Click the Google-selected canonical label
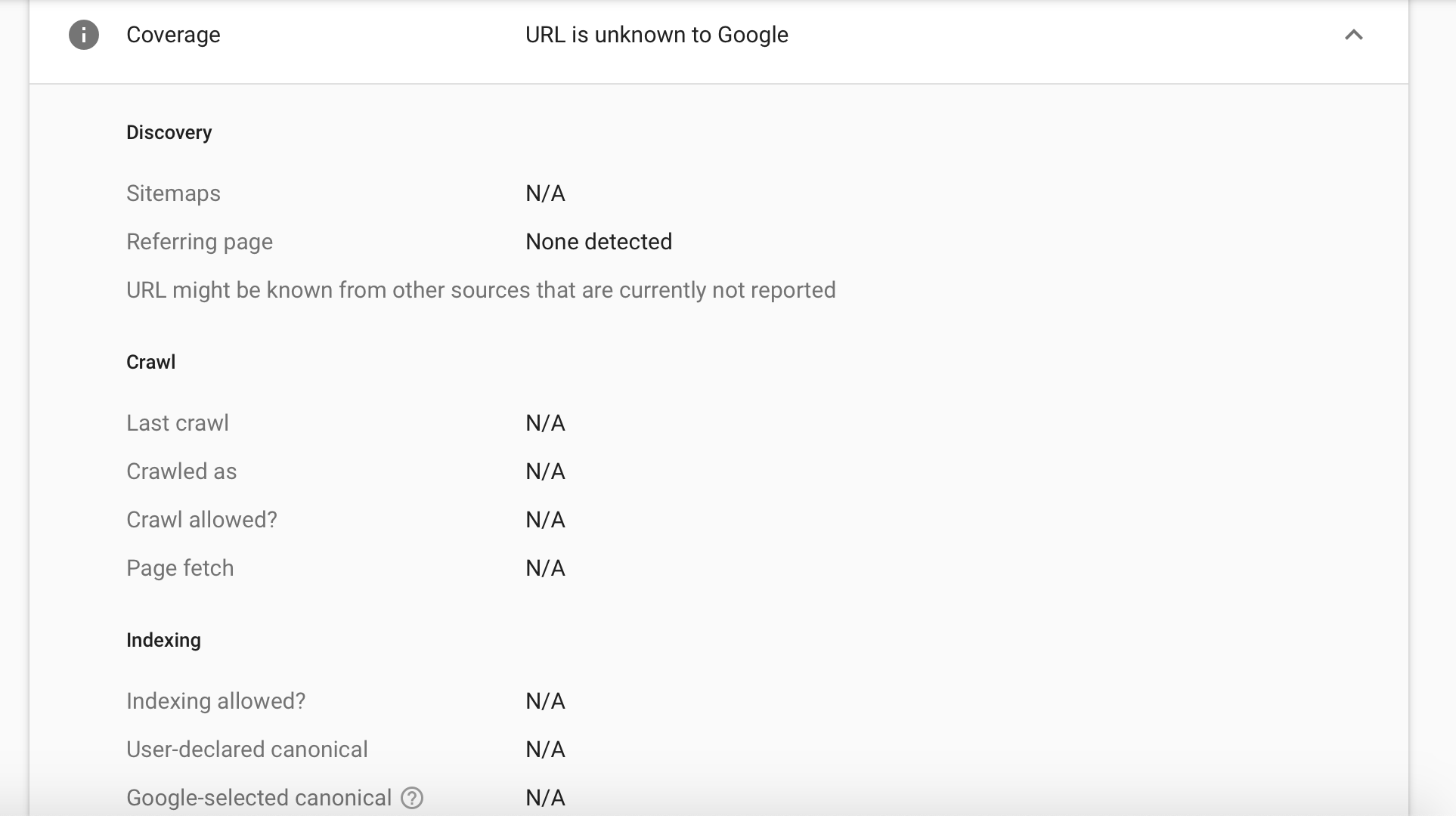 point(259,798)
